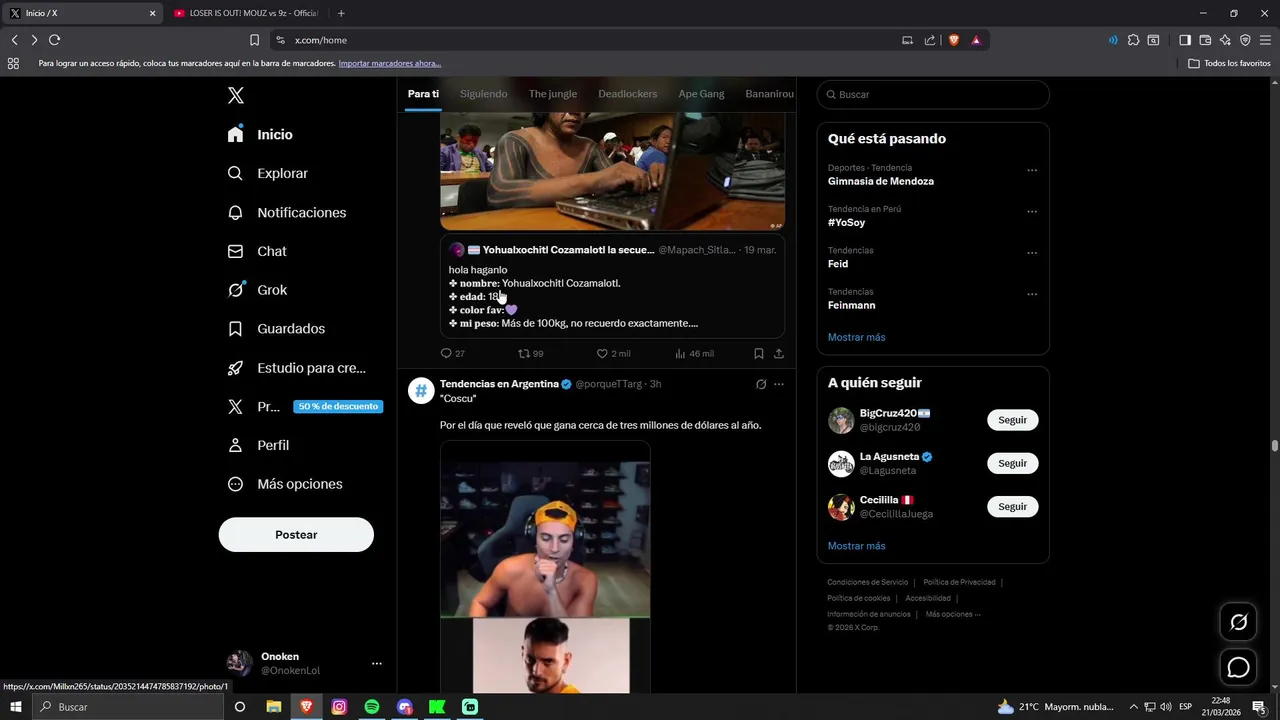
Task: Expand Más opciones in the sidebar
Action: [285, 484]
